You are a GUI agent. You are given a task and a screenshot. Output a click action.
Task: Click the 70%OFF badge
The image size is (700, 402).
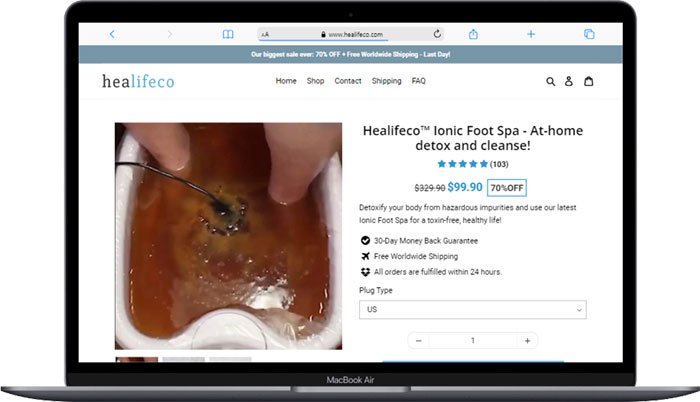coord(507,188)
